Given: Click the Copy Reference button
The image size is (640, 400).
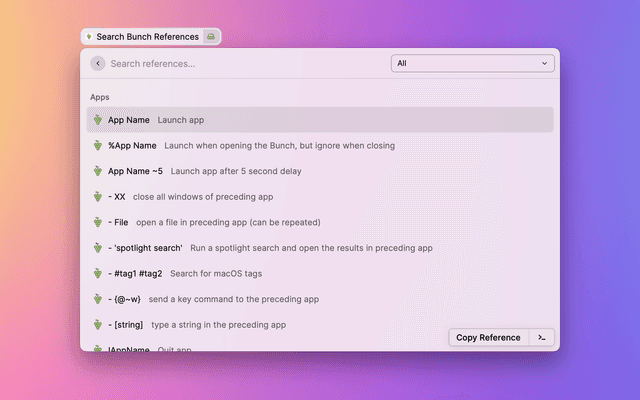Looking at the screenshot, I should coord(488,337).
